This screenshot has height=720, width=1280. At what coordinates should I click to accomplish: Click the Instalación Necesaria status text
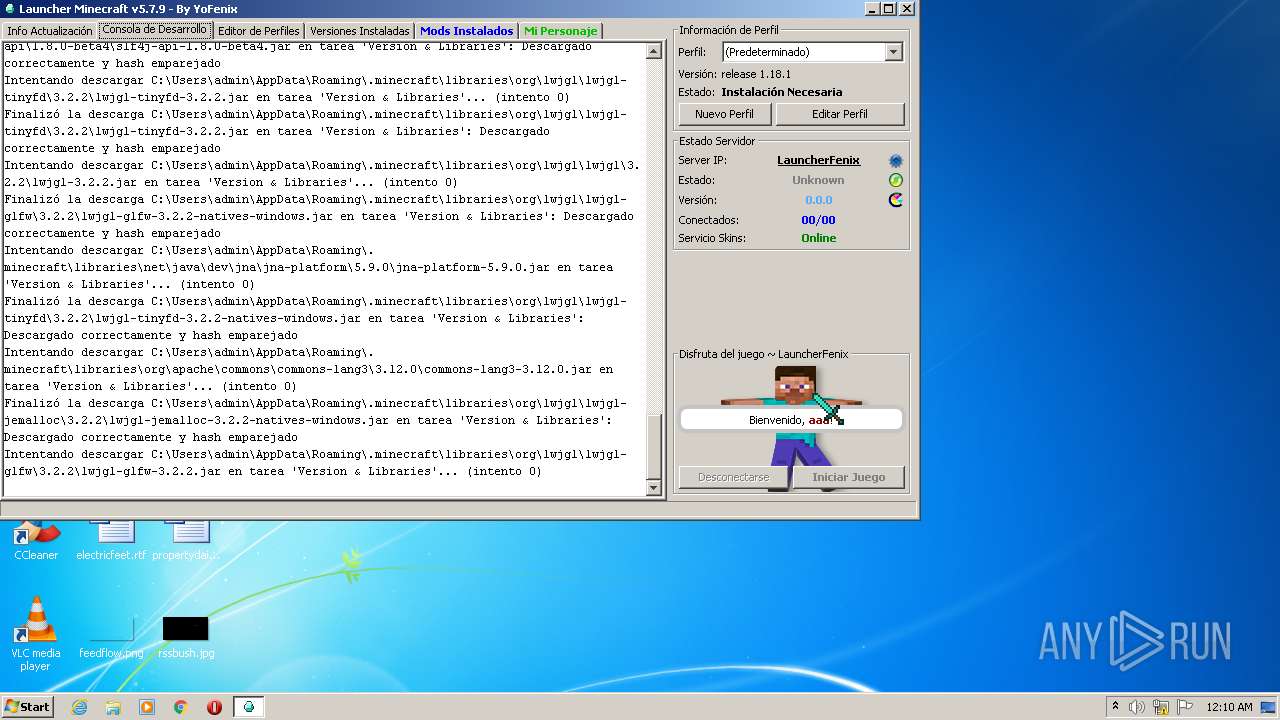click(x=781, y=92)
